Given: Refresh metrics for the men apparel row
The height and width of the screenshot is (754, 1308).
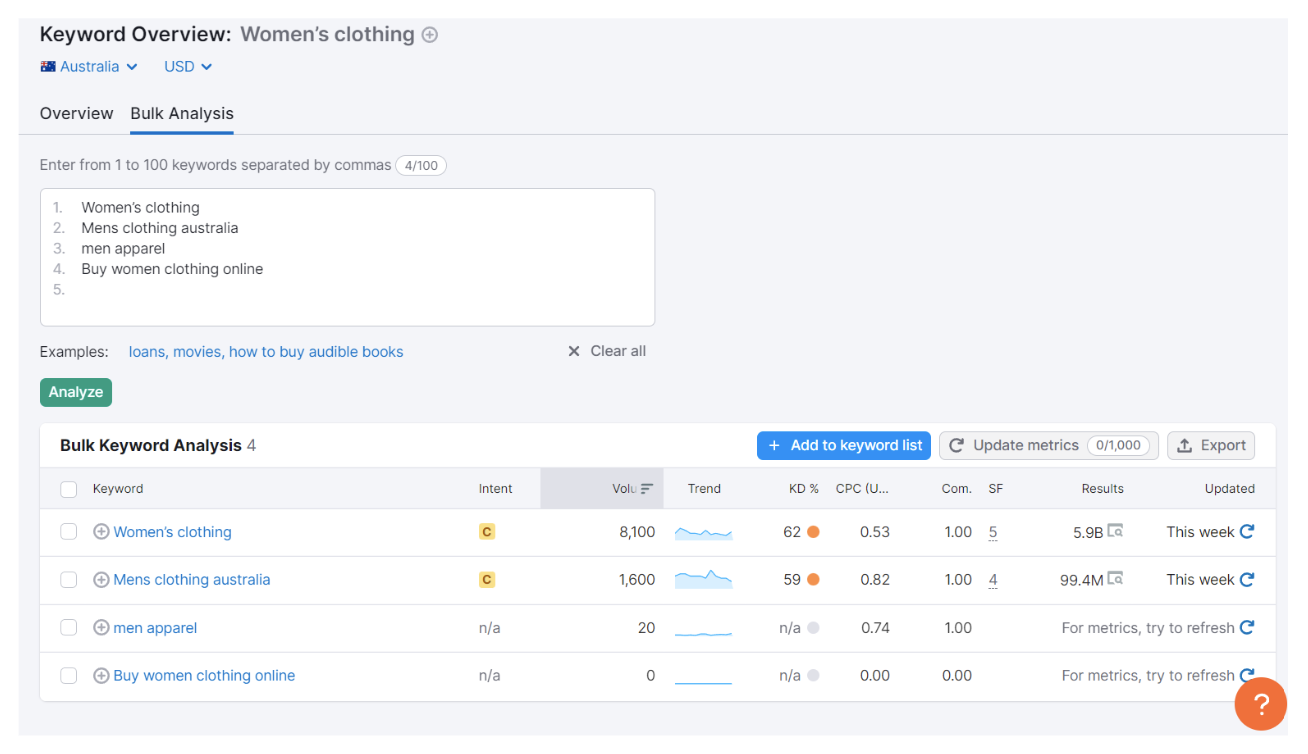Looking at the screenshot, I should coord(1246,627).
